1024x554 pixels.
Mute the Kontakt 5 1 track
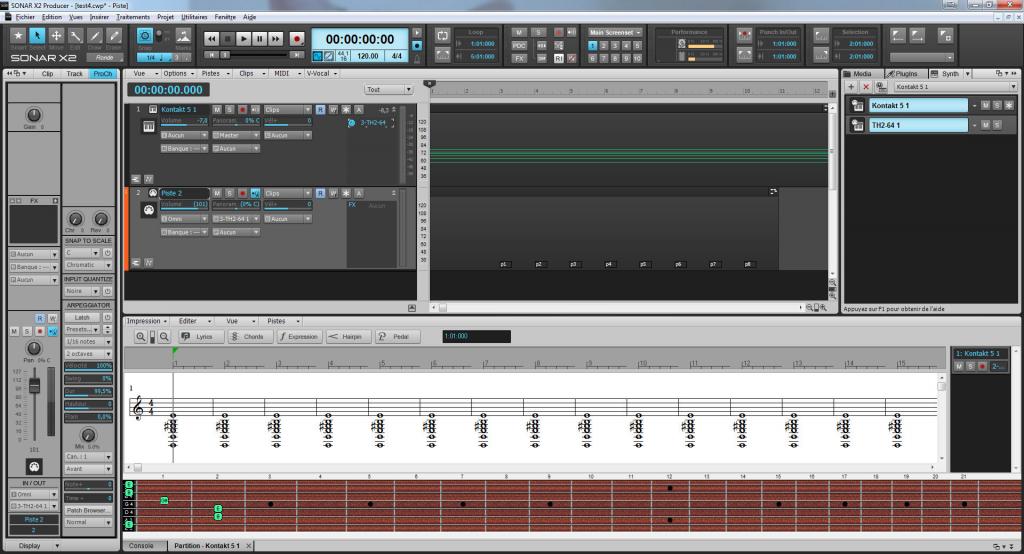tap(217, 110)
